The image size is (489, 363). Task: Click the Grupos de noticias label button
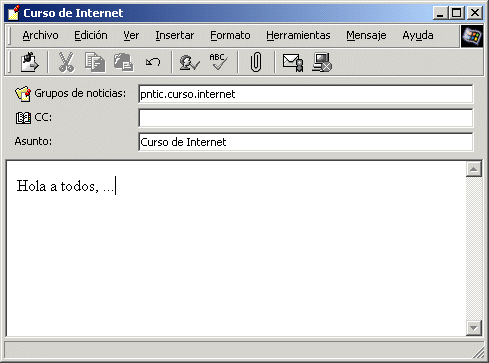click(80, 93)
